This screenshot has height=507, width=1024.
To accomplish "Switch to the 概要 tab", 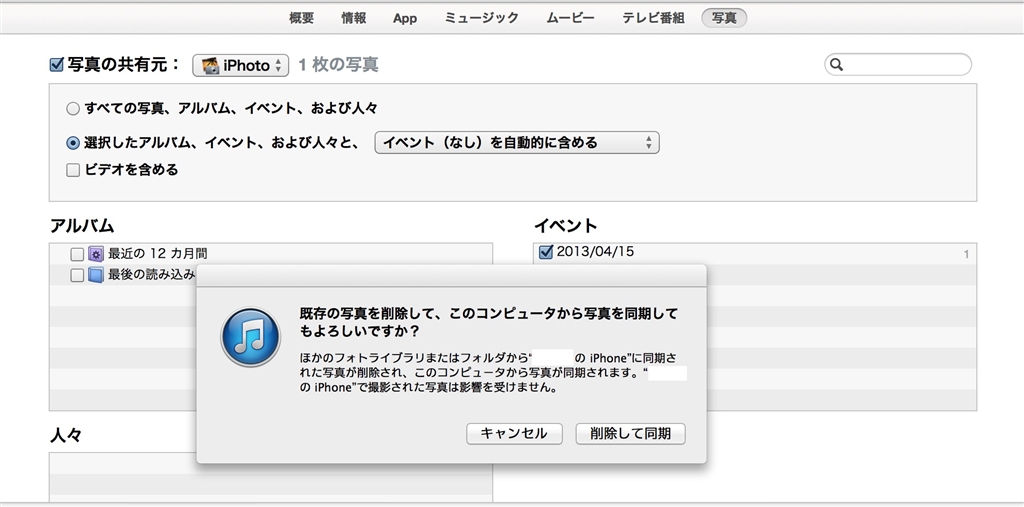I will pyautogui.click(x=301, y=18).
